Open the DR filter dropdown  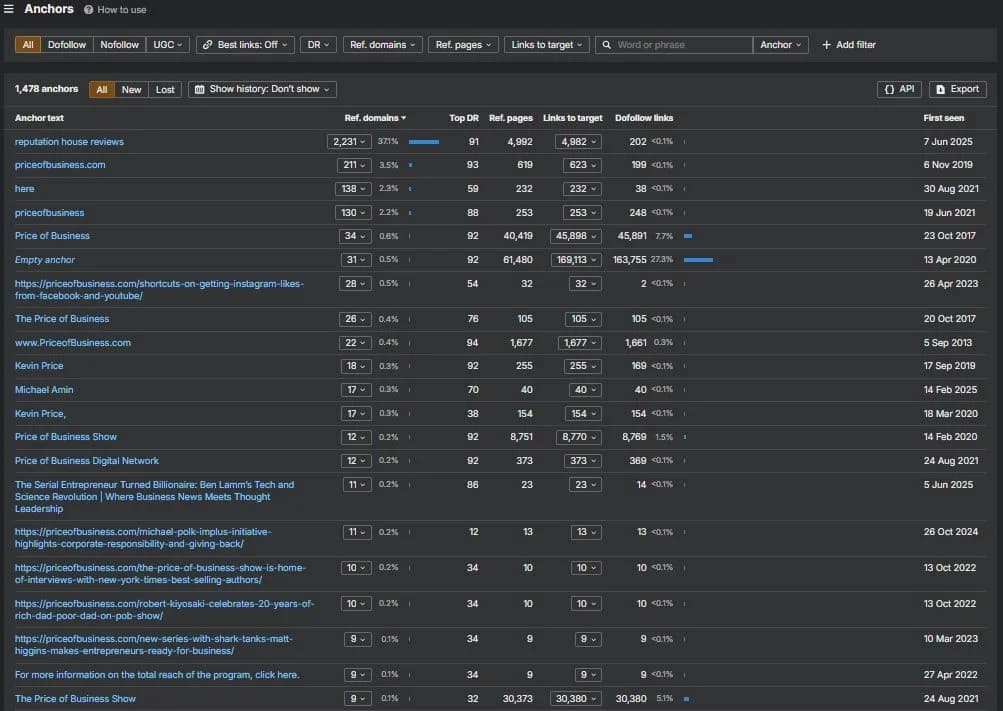(x=318, y=45)
